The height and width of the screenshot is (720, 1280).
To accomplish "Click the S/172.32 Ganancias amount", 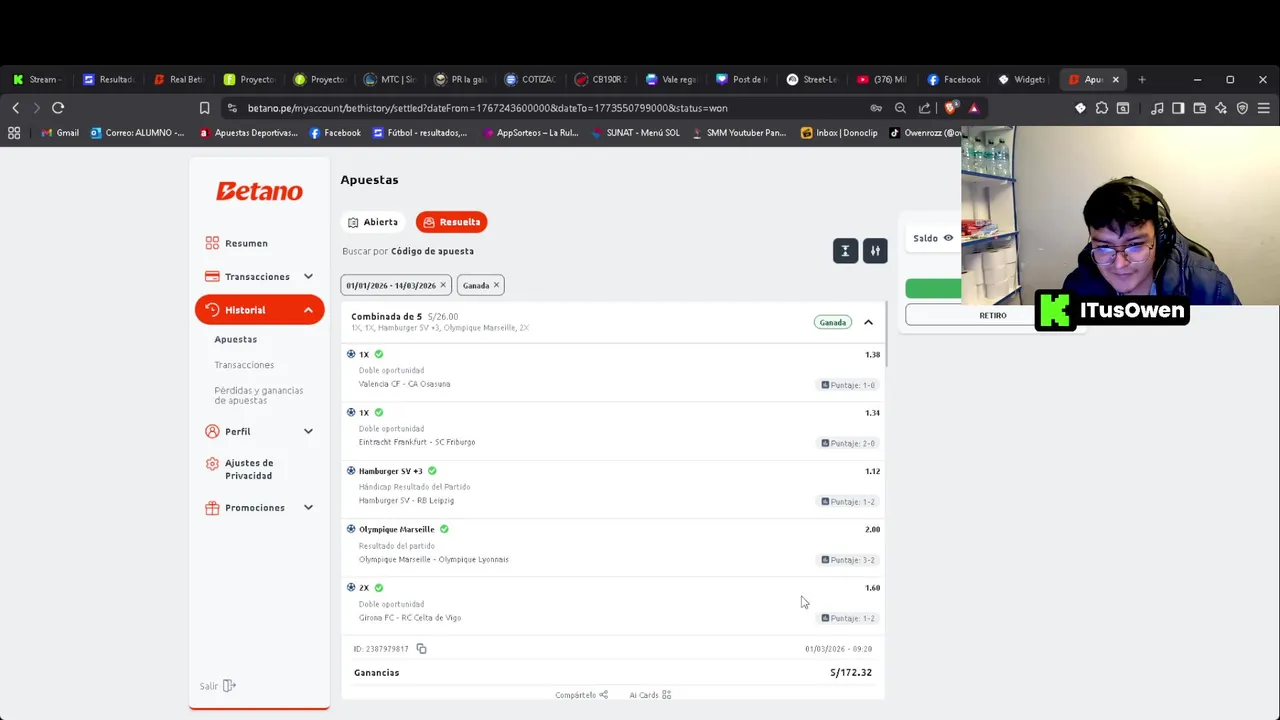I will pyautogui.click(x=851, y=673).
